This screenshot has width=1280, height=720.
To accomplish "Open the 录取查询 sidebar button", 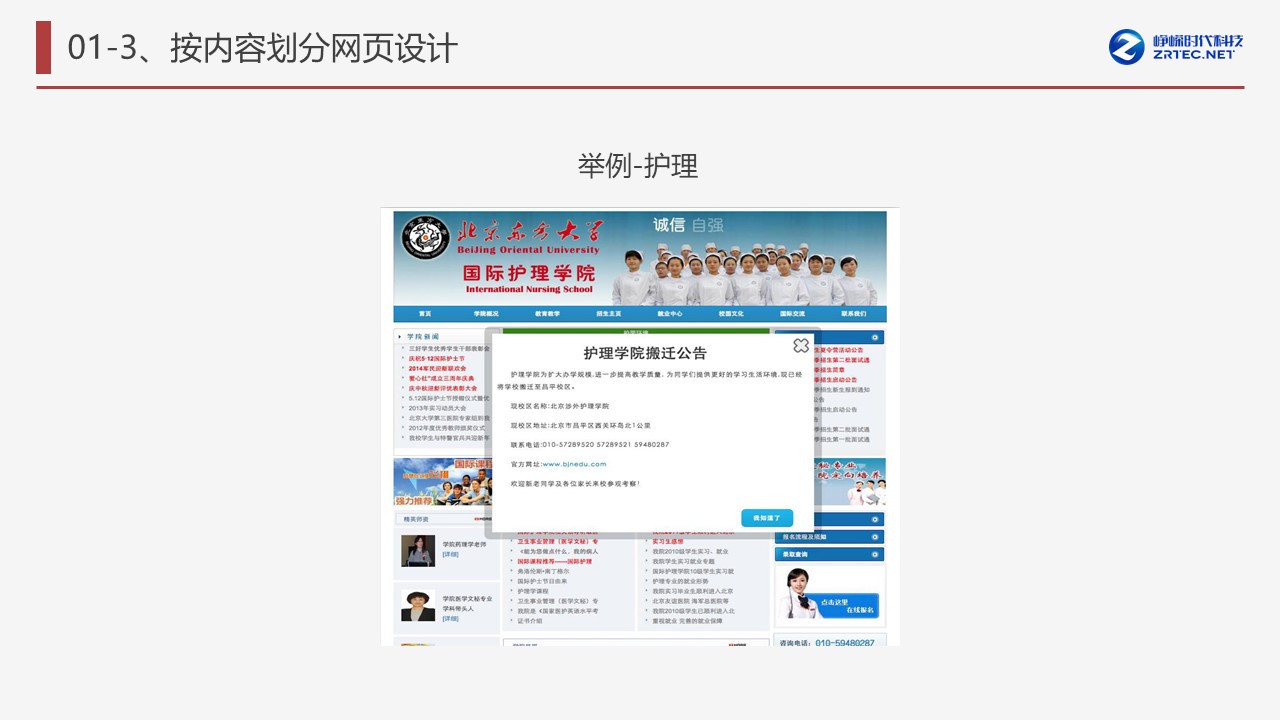I will (829, 554).
